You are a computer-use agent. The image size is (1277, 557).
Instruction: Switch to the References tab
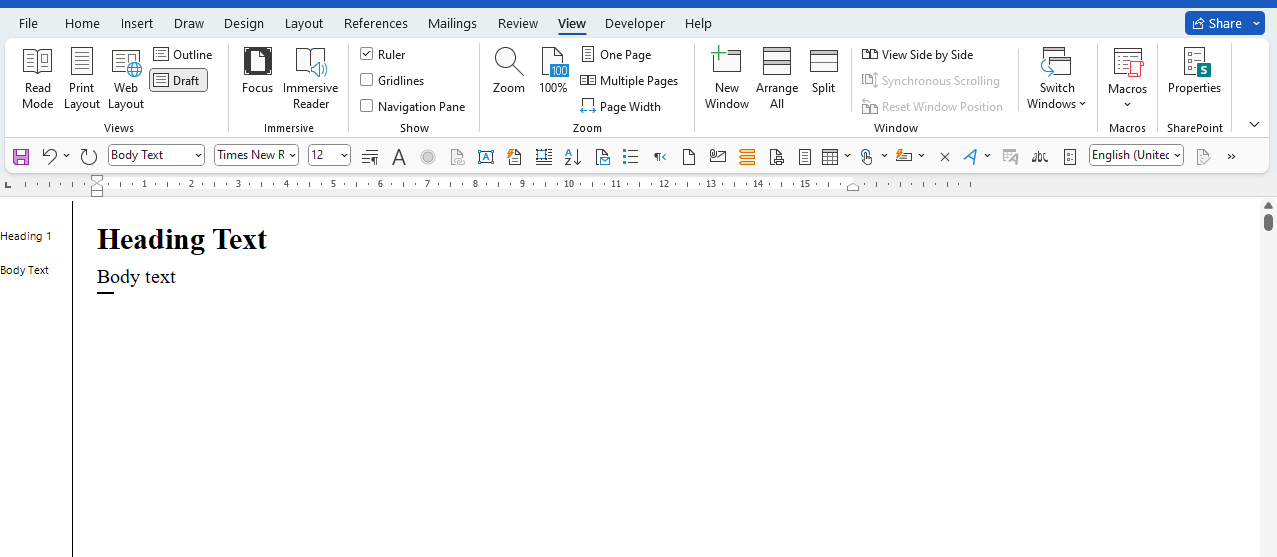376,23
